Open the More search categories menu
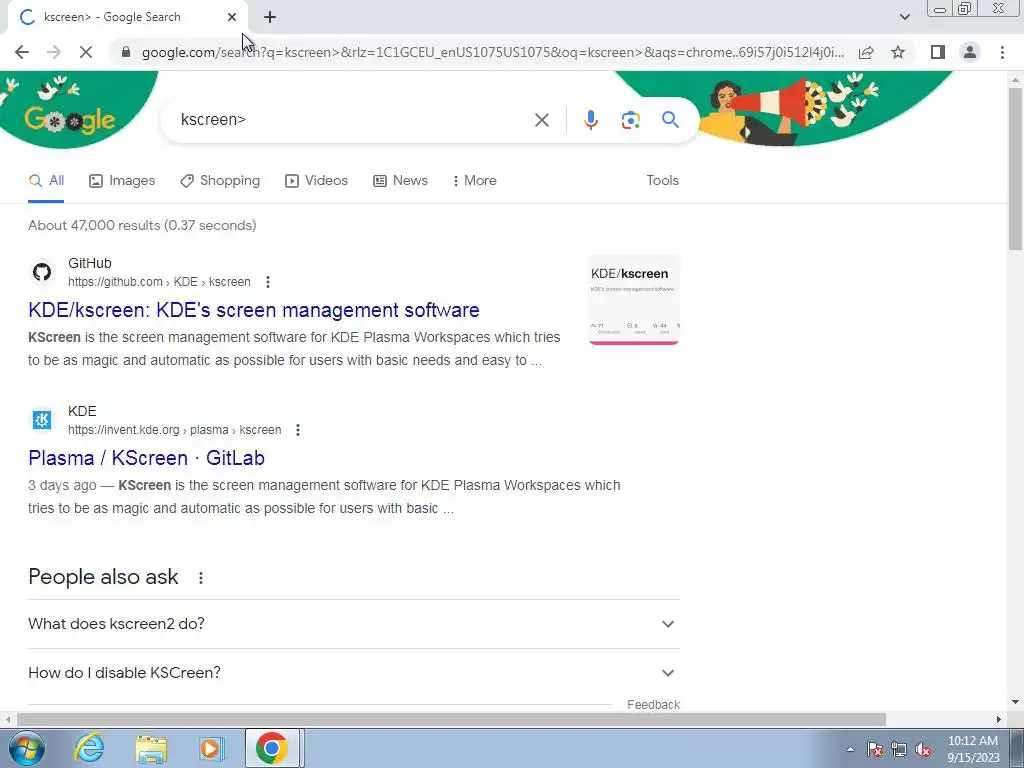The width and height of the screenshot is (1024, 768). (475, 181)
